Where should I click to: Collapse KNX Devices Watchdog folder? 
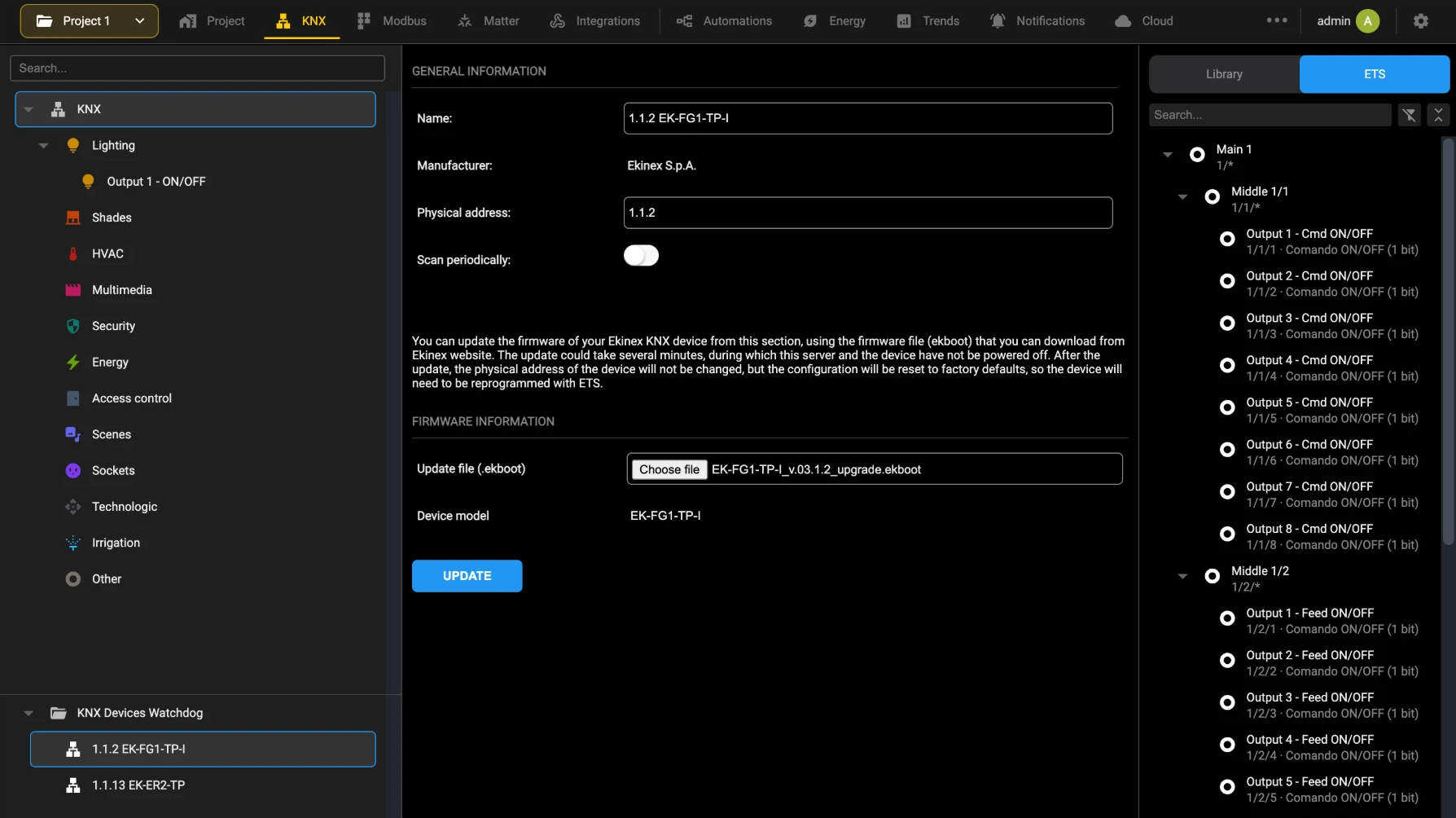[29, 713]
